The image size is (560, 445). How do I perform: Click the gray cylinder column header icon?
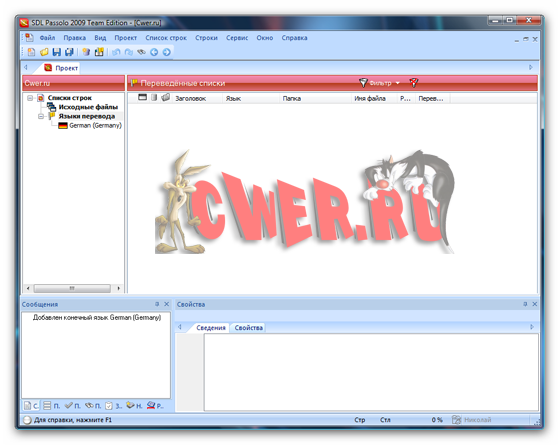tap(154, 97)
